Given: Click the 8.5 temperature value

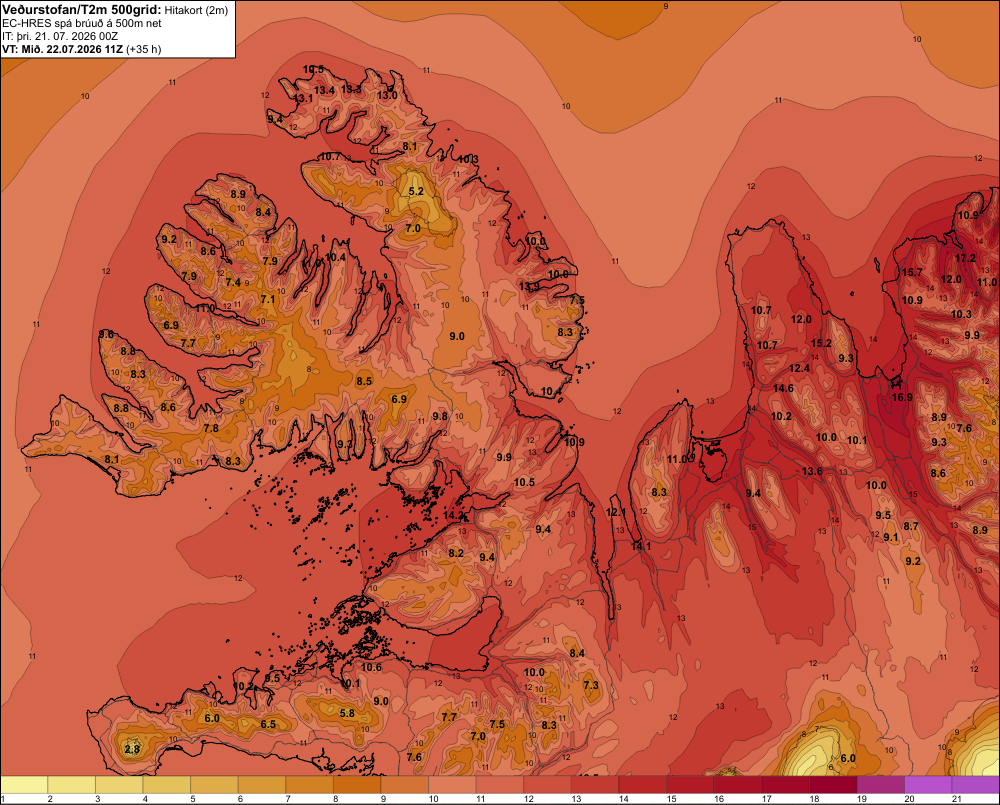Looking at the screenshot, I should click(x=364, y=381).
